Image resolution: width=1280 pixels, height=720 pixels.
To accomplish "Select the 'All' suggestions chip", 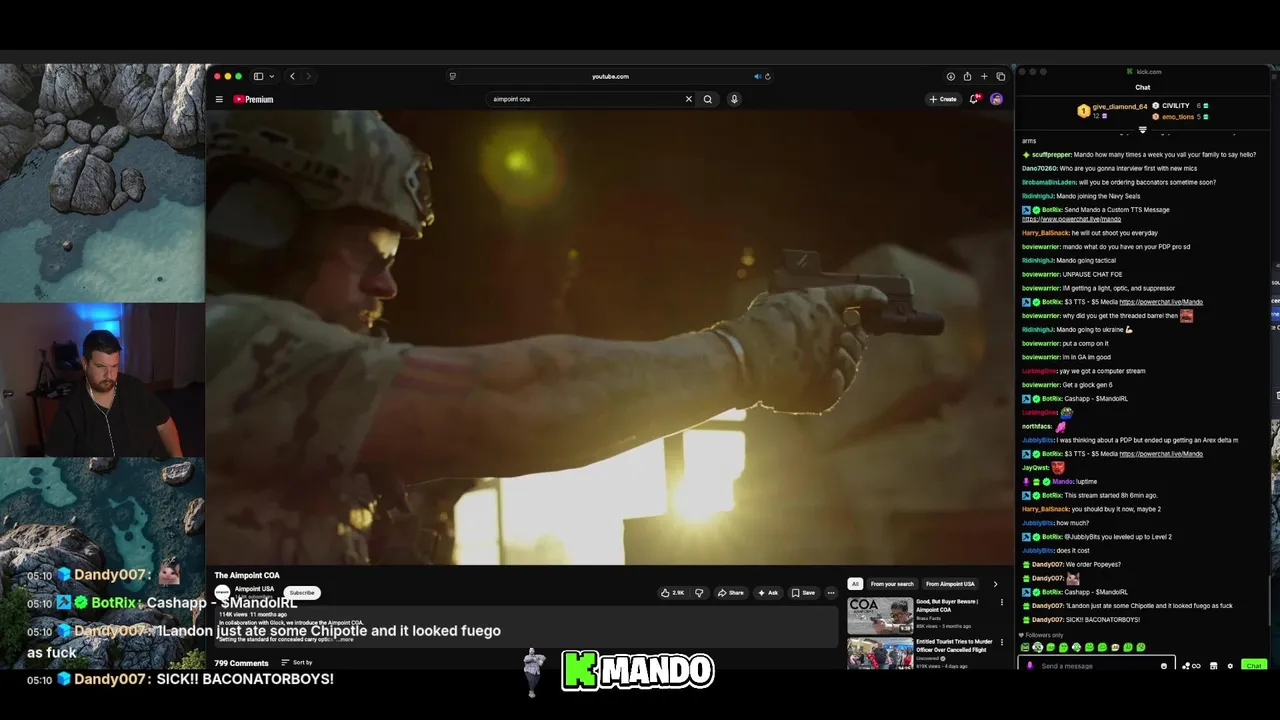I will pyautogui.click(x=855, y=583).
